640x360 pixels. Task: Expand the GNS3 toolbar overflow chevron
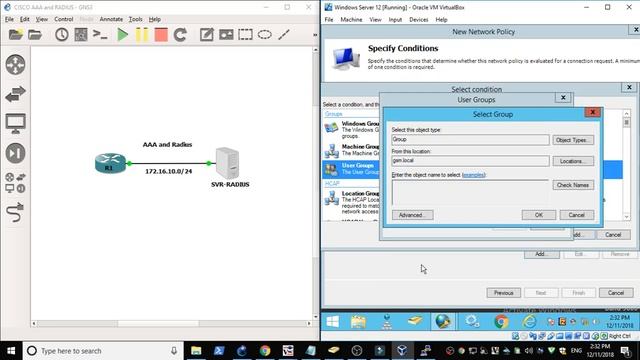coord(315,35)
